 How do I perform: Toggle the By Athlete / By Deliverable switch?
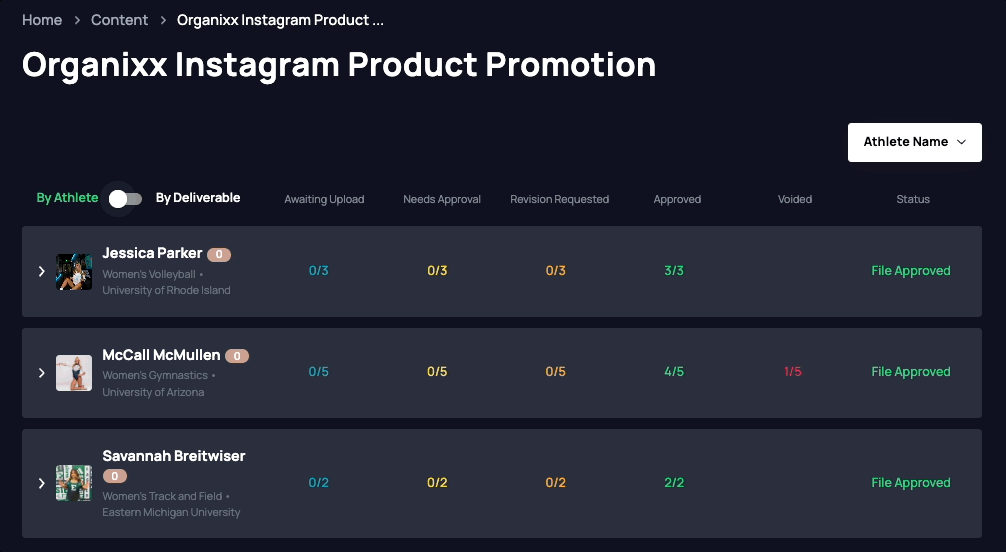[125, 199]
